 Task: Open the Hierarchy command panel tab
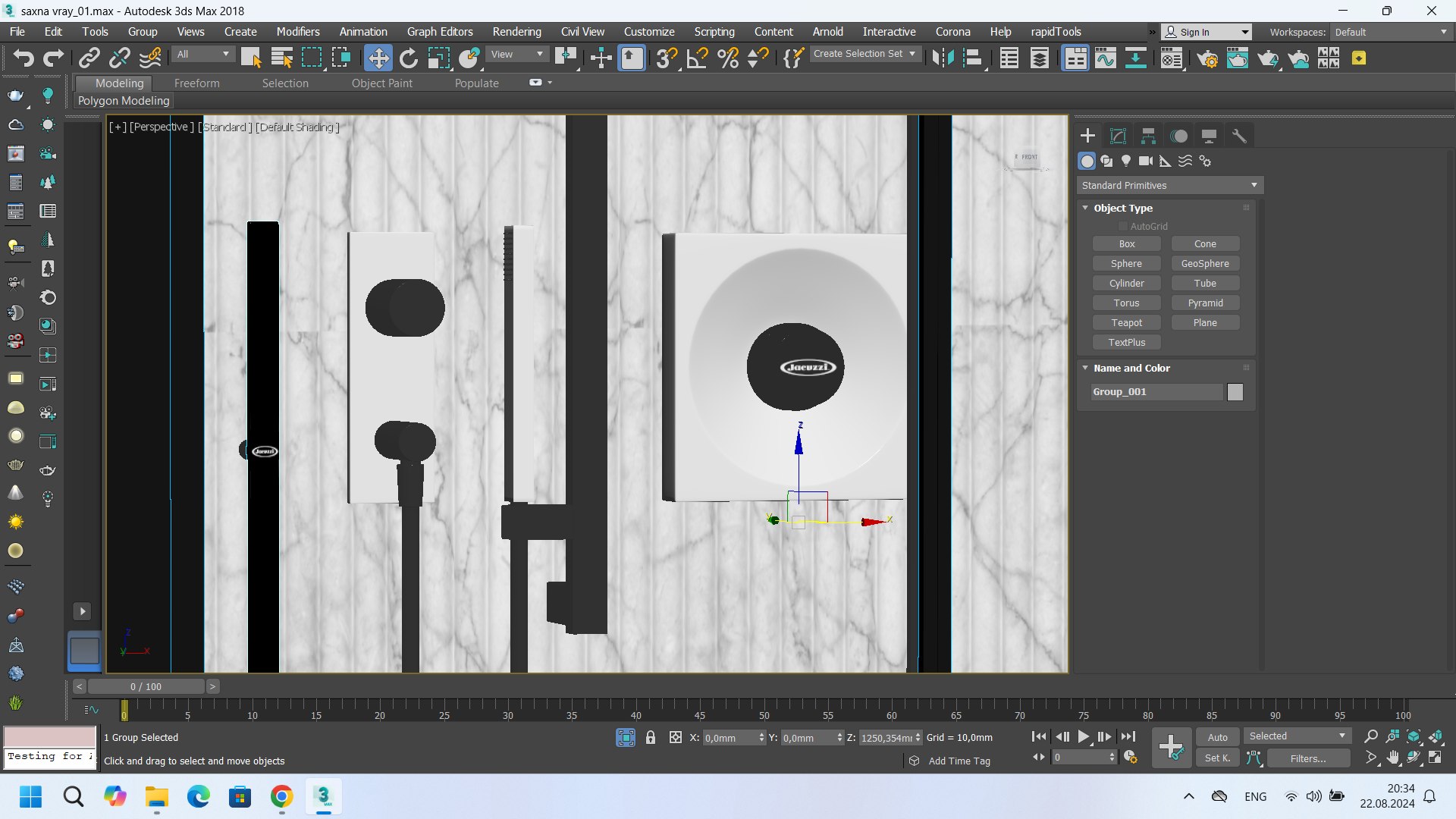tap(1148, 136)
